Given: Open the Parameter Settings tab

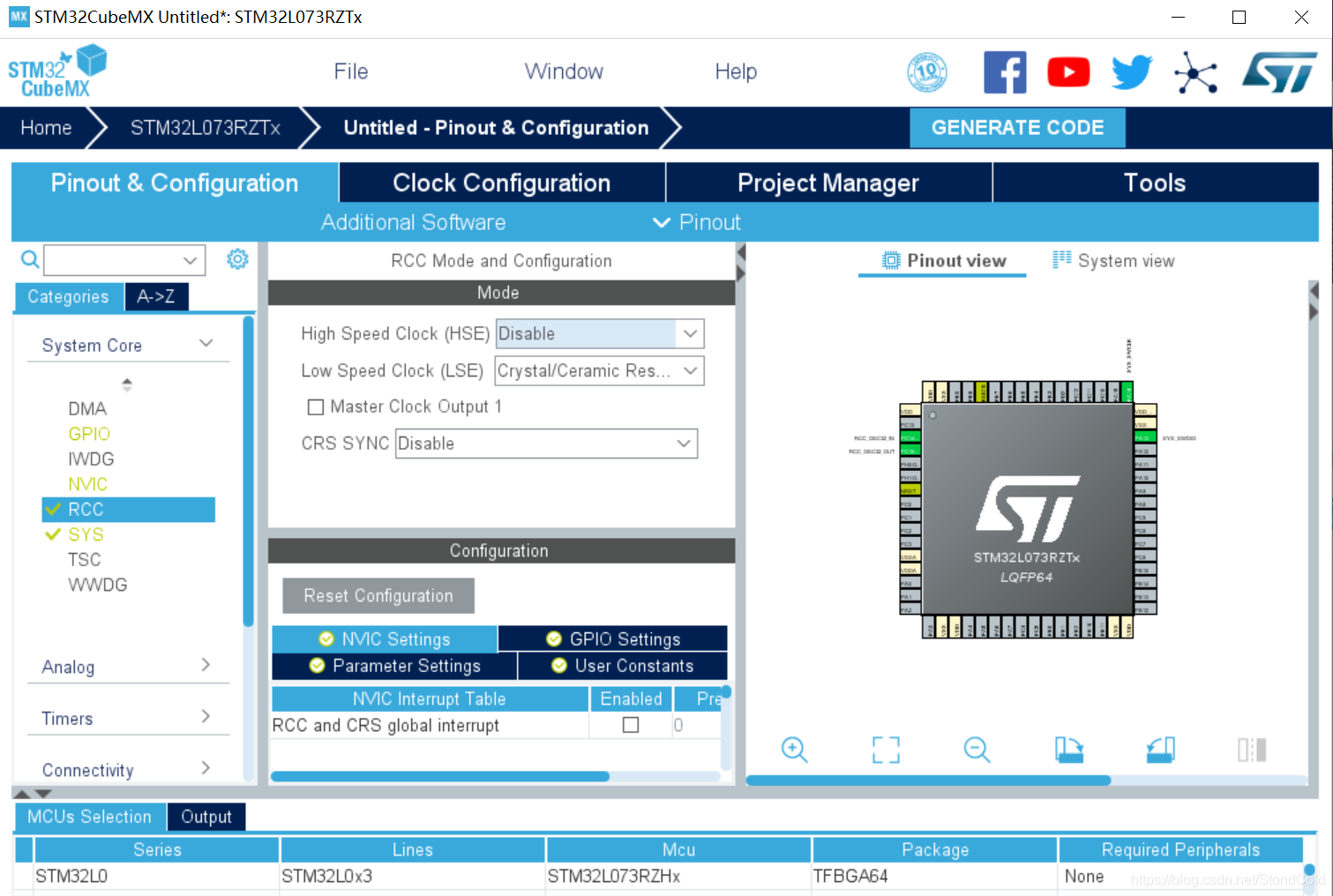Looking at the screenshot, I should point(394,666).
